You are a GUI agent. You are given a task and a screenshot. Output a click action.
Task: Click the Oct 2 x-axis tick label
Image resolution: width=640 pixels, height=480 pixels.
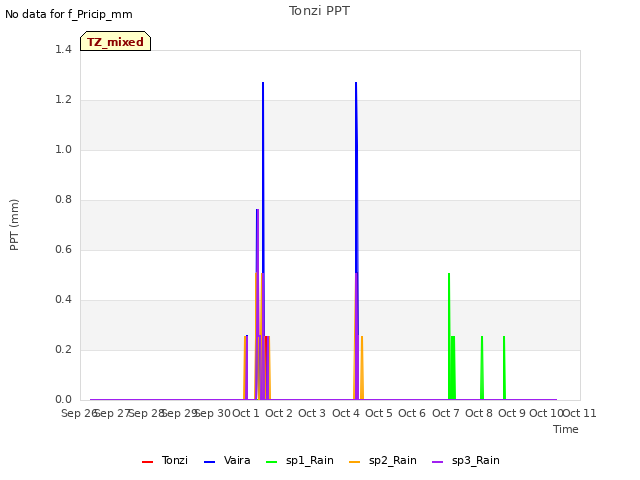coord(279,413)
